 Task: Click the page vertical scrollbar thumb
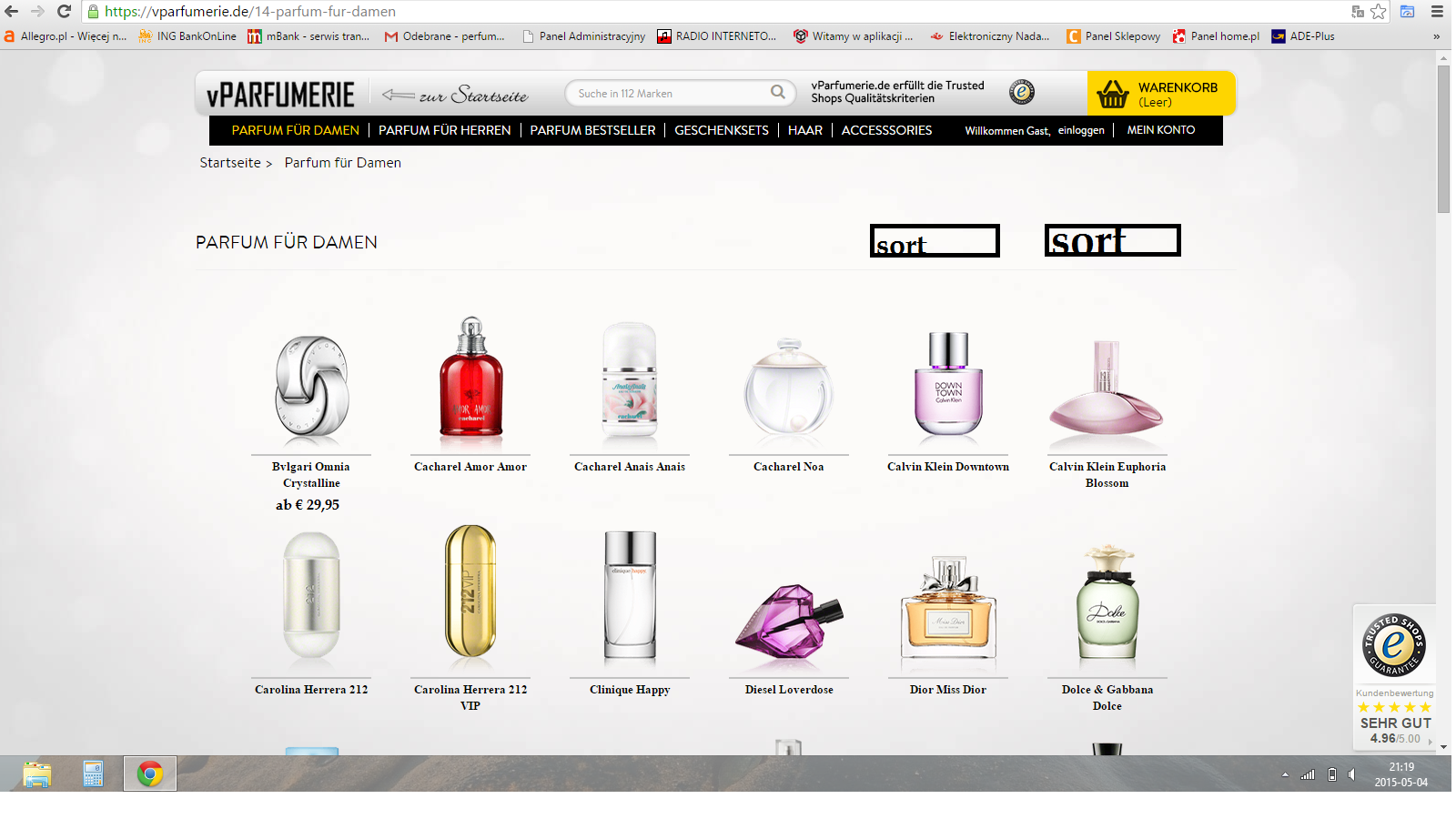1443,139
